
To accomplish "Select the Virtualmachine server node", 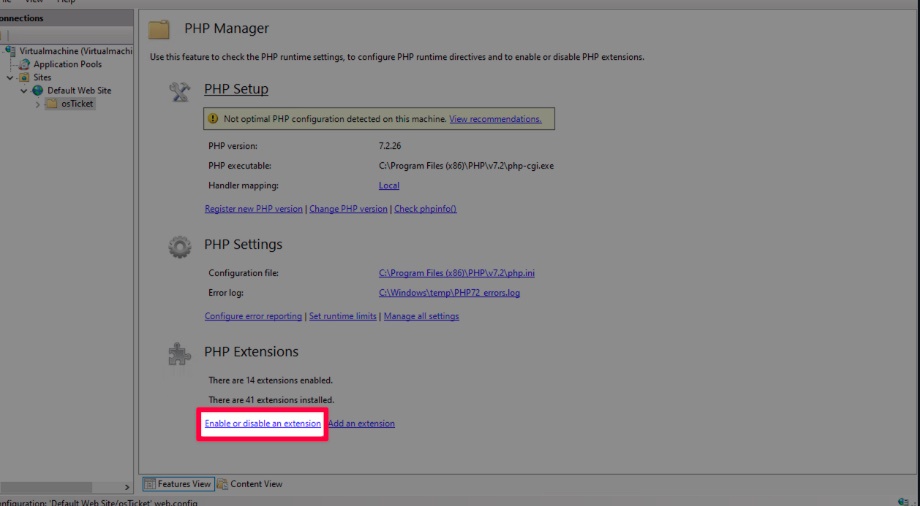I will coord(75,51).
